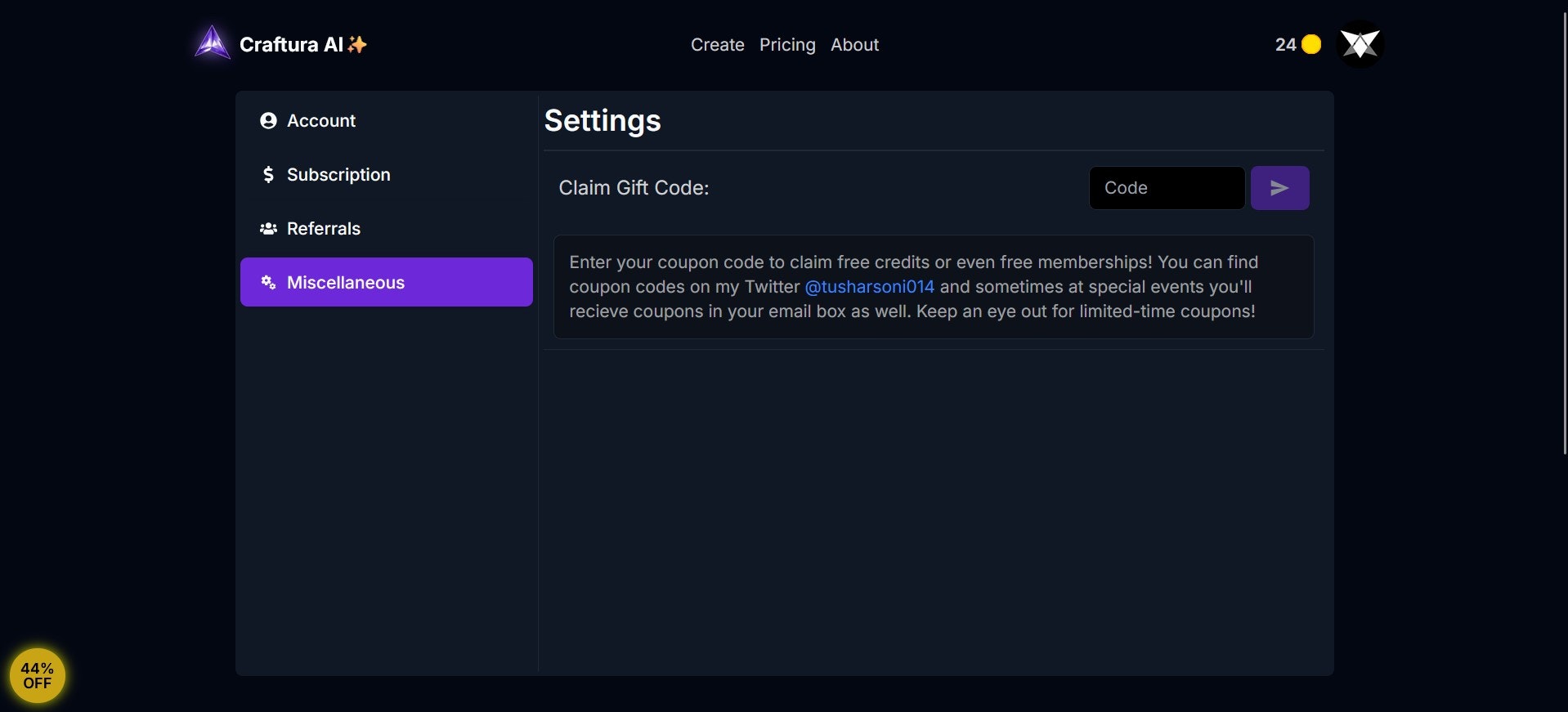
Task: Switch to the Subscription settings tab
Action: click(x=338, y=175)
